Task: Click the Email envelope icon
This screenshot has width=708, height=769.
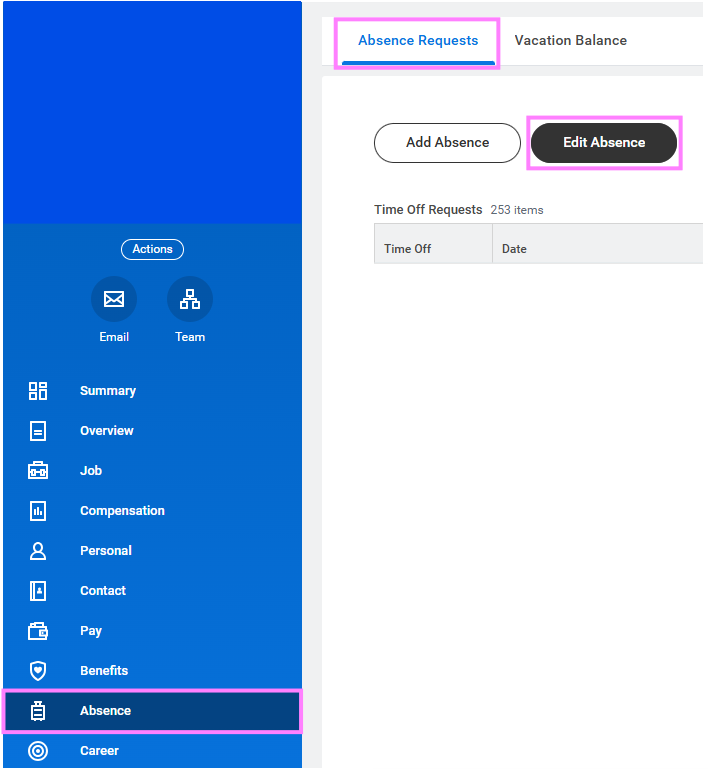Action: (114, 299)
